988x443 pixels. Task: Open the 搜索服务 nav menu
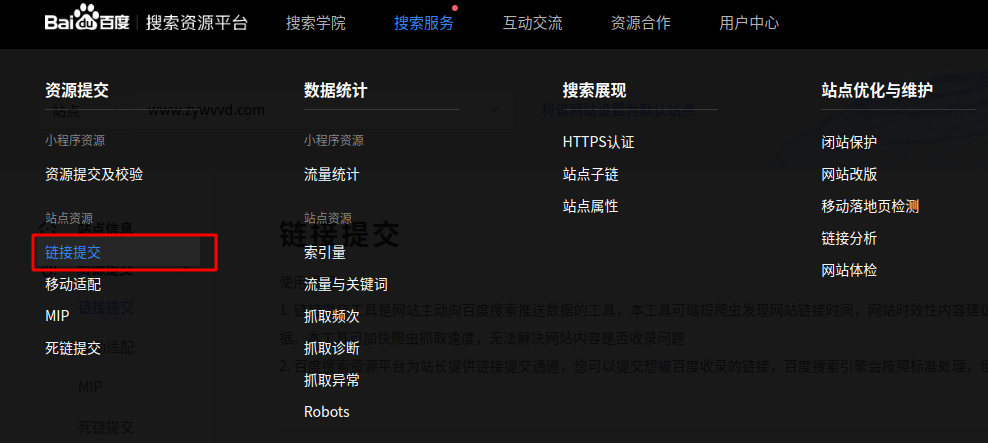click(423, 23)
